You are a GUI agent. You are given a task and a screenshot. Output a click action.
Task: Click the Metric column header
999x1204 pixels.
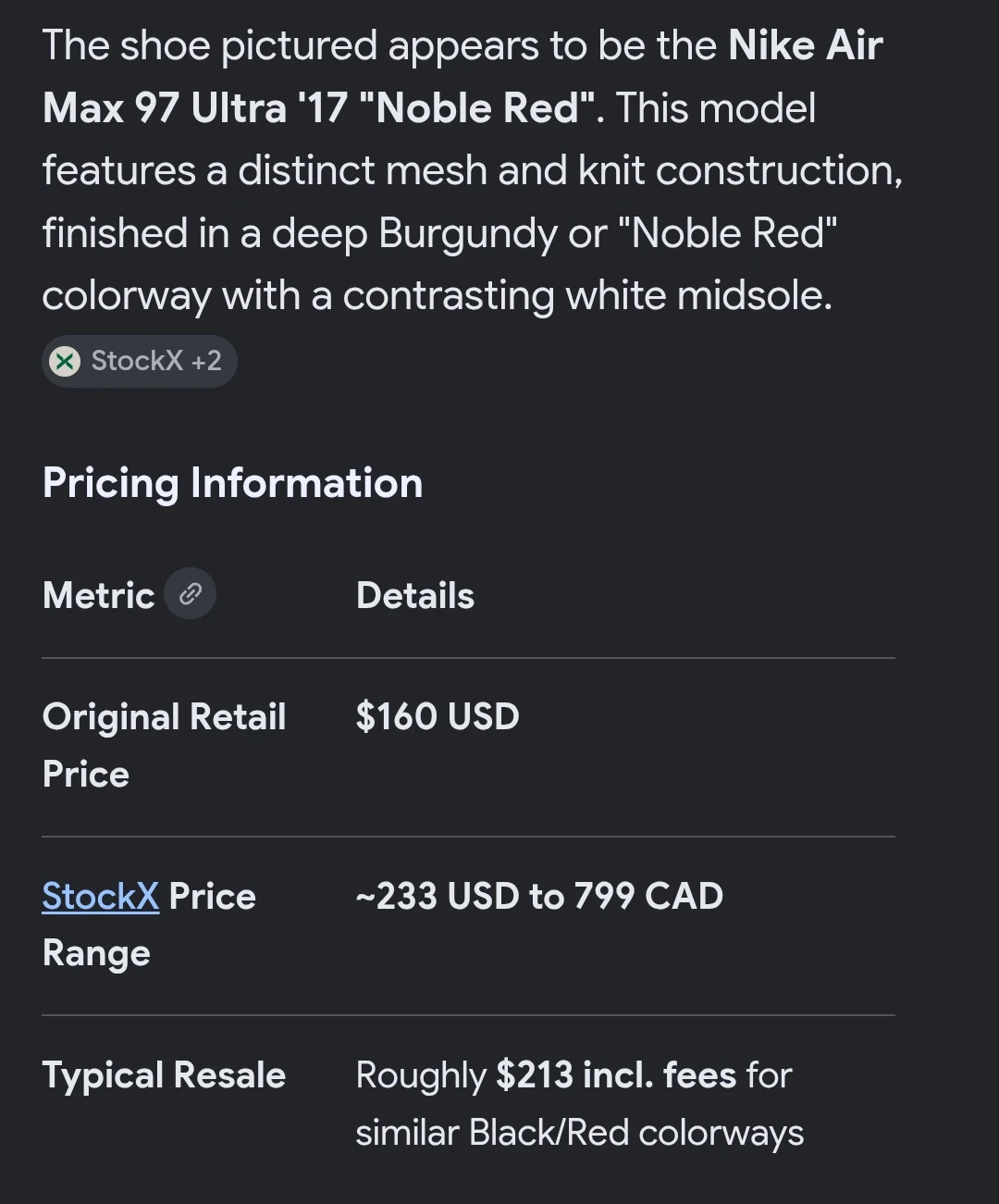(99, 595)
